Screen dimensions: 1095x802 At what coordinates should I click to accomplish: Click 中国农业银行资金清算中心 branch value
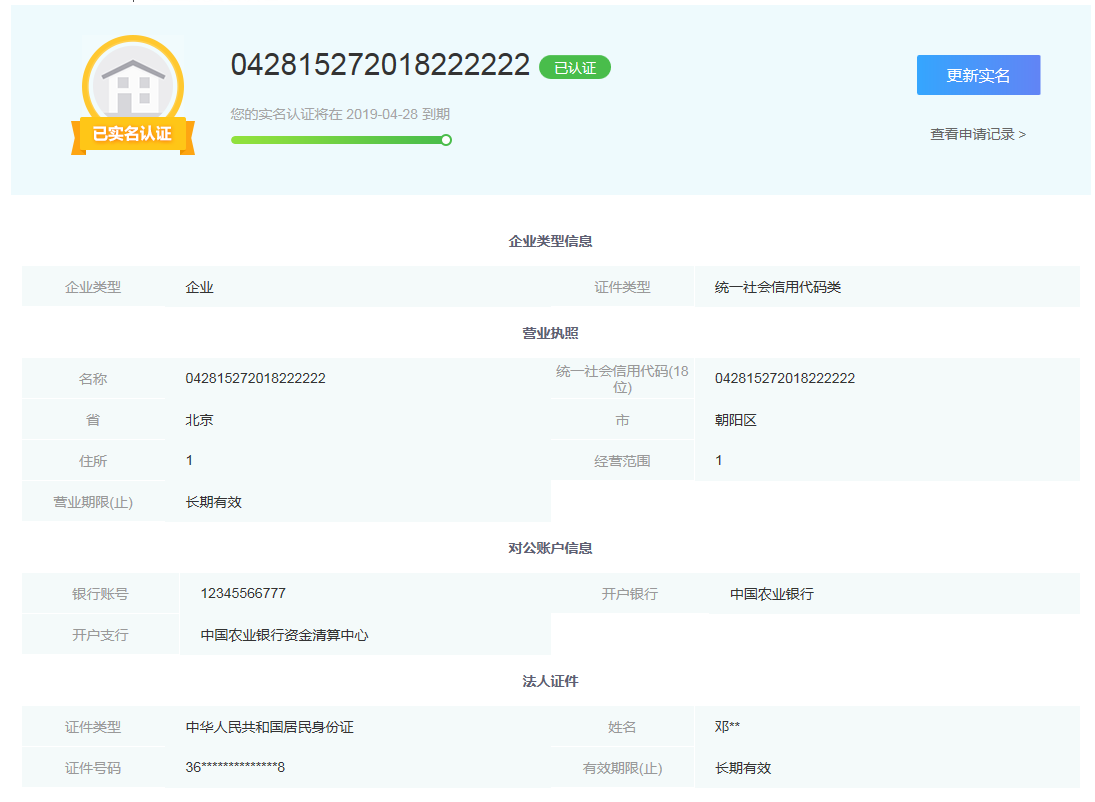(x=281, y=634)
